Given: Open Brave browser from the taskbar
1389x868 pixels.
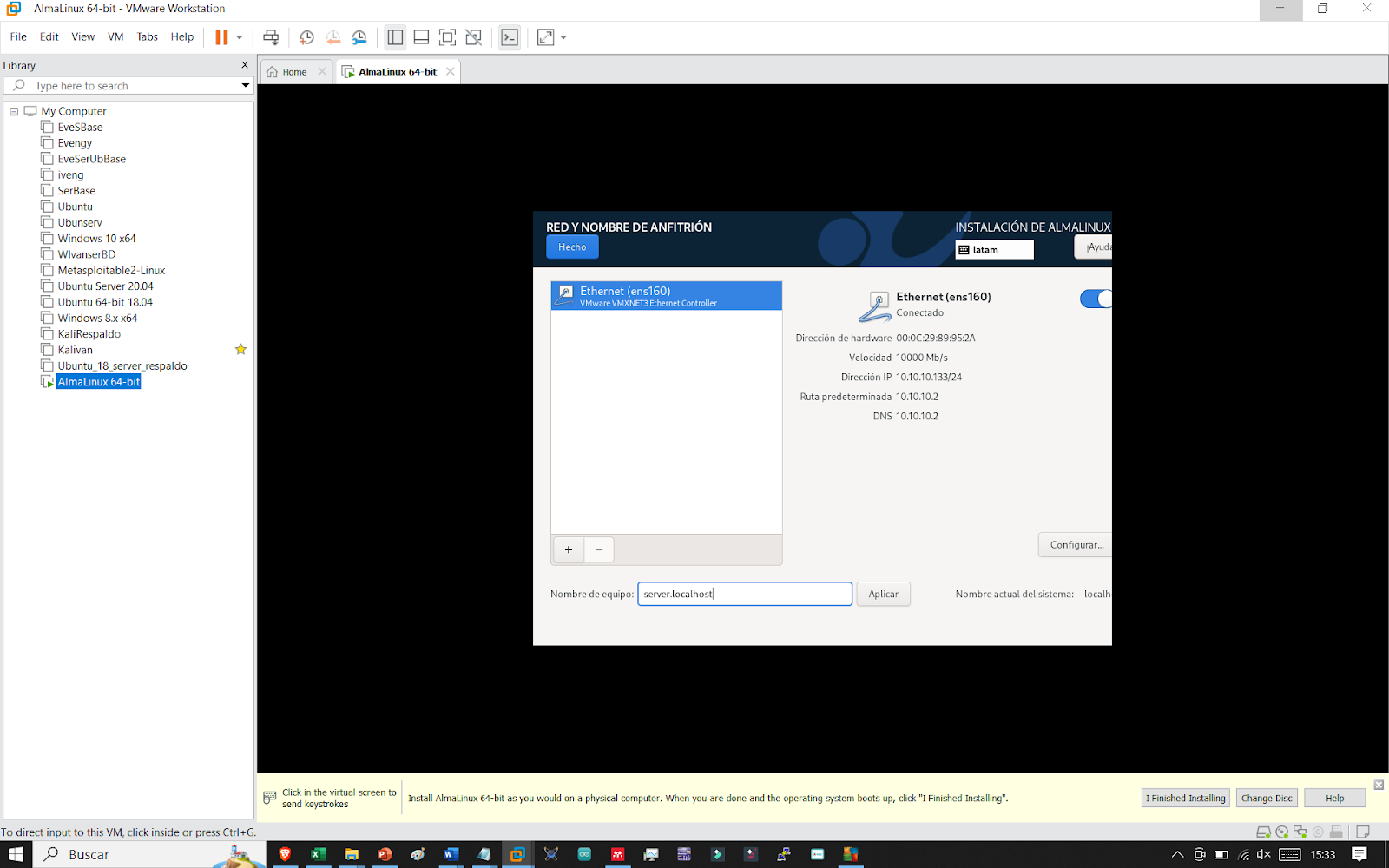Looking at the screenshot, I should tap(285, 854).
